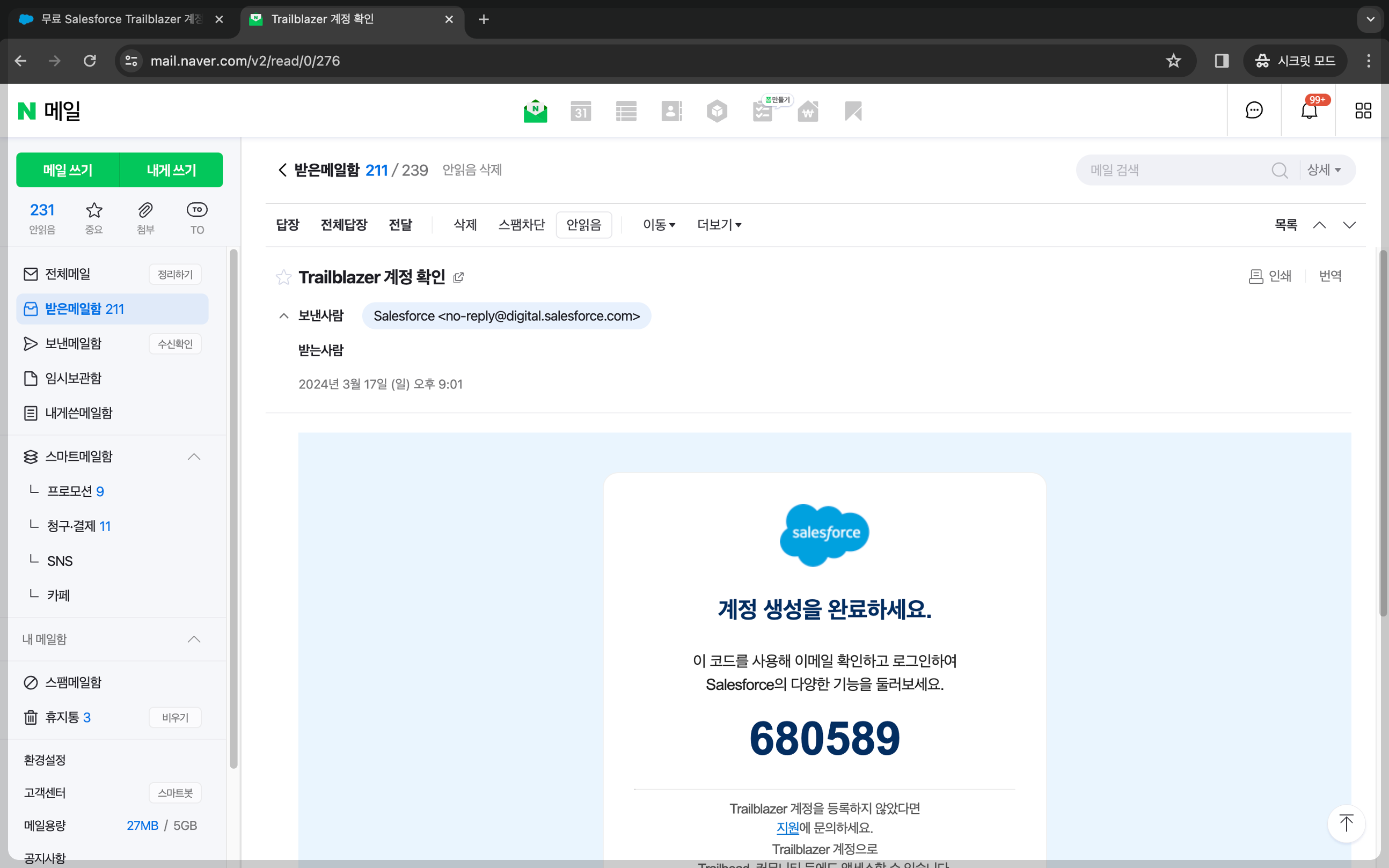Collapse the 스마트메일함 section
1389x868 pixels.
194,457
